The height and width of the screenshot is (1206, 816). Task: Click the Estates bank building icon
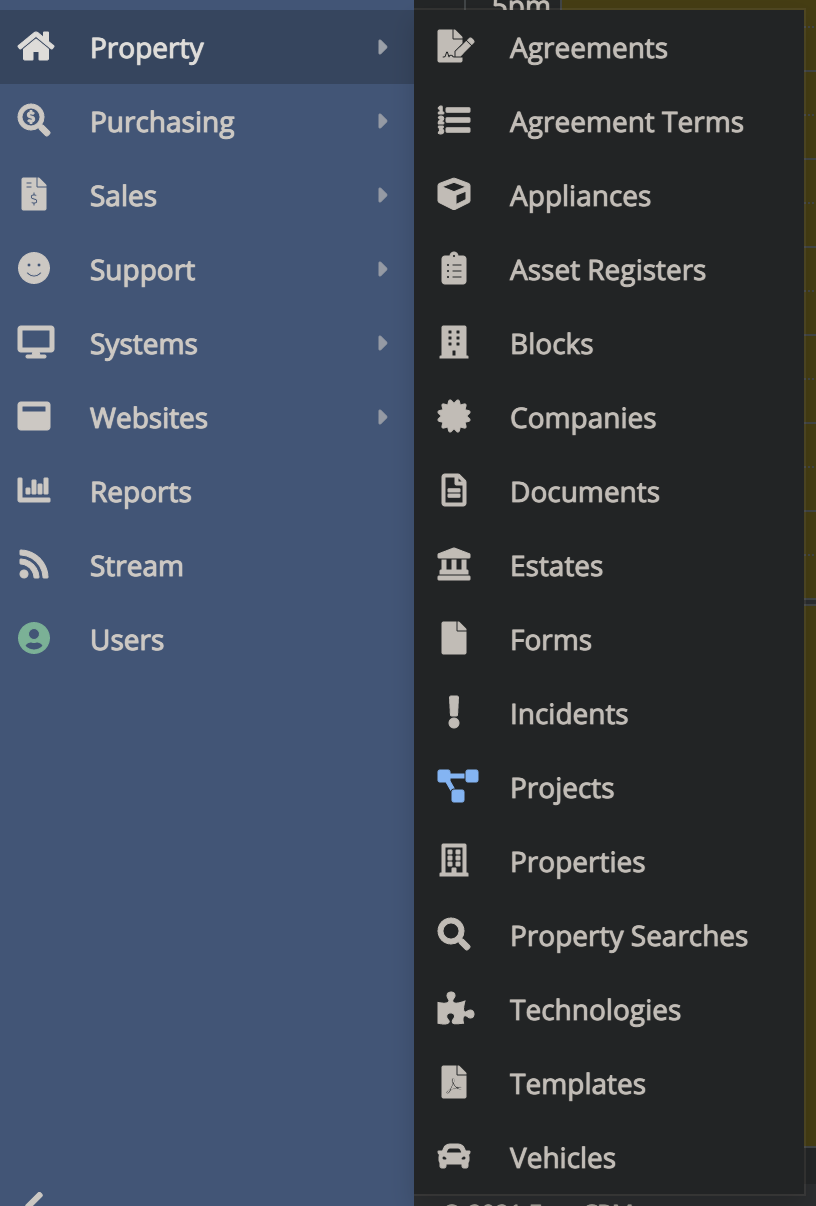454,565
